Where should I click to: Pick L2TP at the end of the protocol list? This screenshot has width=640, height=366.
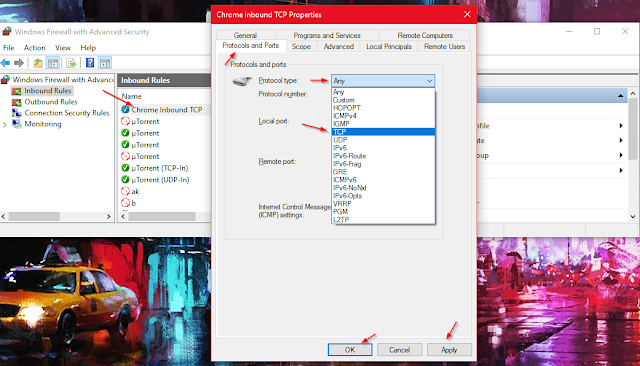[x=383, y=220]
